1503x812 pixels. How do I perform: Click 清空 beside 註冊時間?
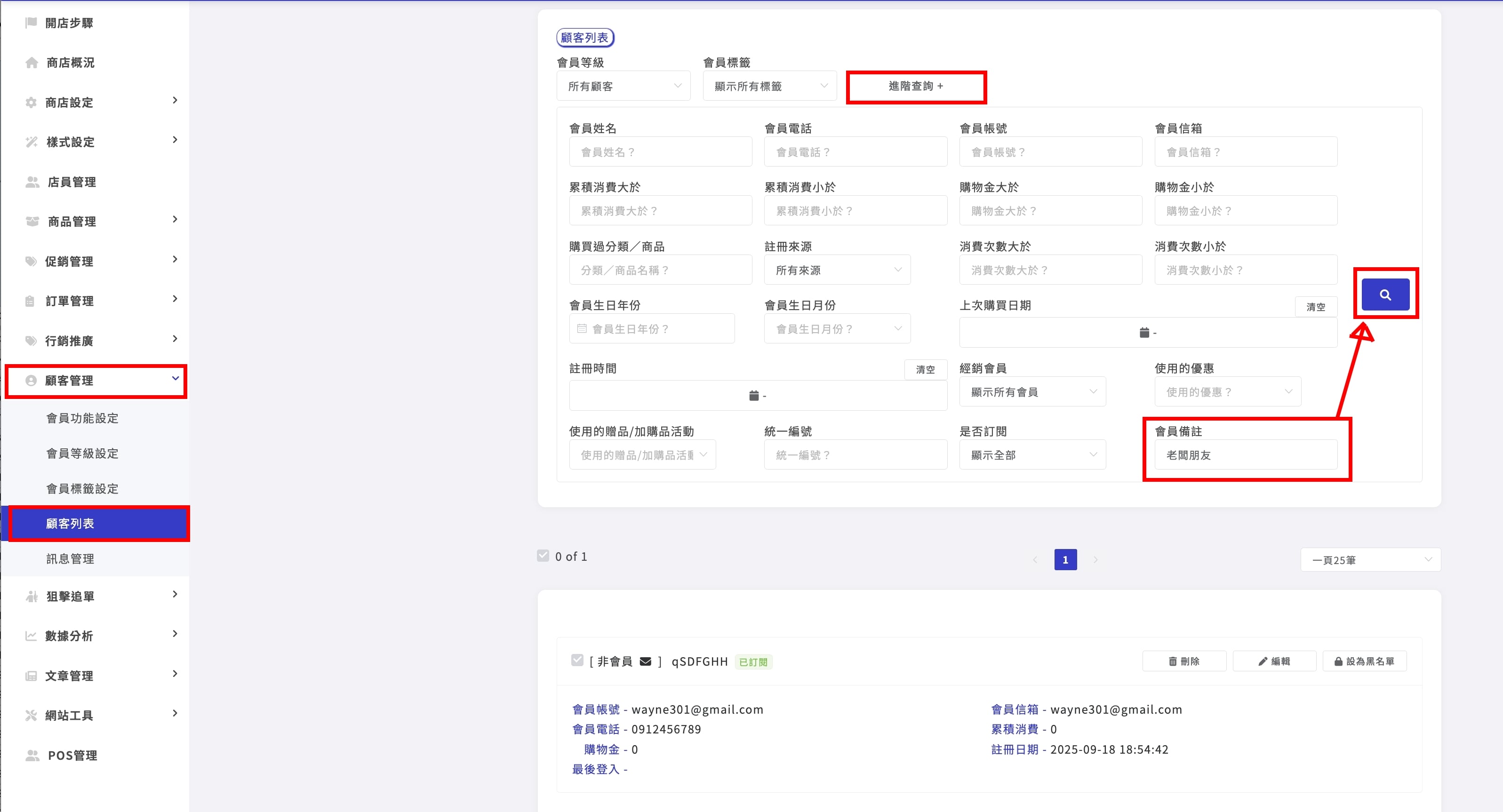[925, 370]
